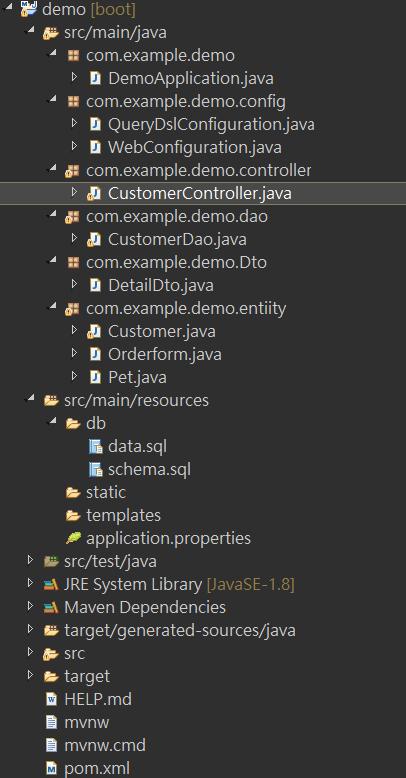Click the HELP.md document icon
The width and height of the screenshot is (406, 778).
tap(51, 699)
